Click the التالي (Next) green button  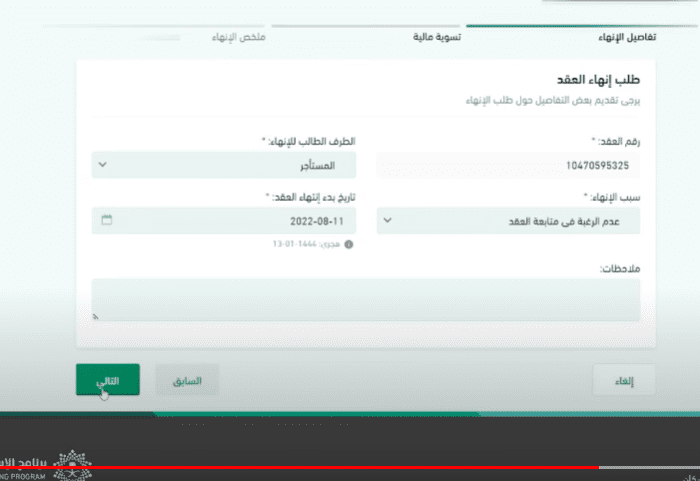click(x=108, y=380)
